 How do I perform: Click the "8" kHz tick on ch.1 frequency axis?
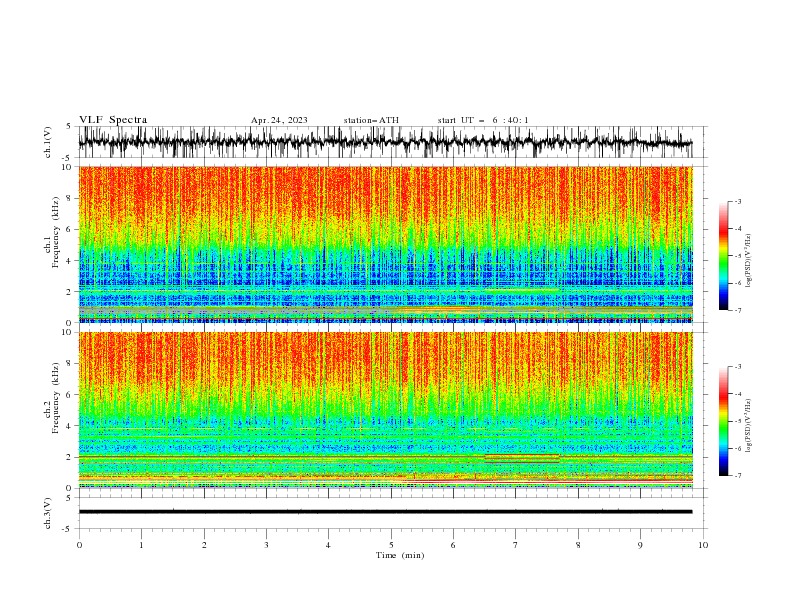coord(70,198)
